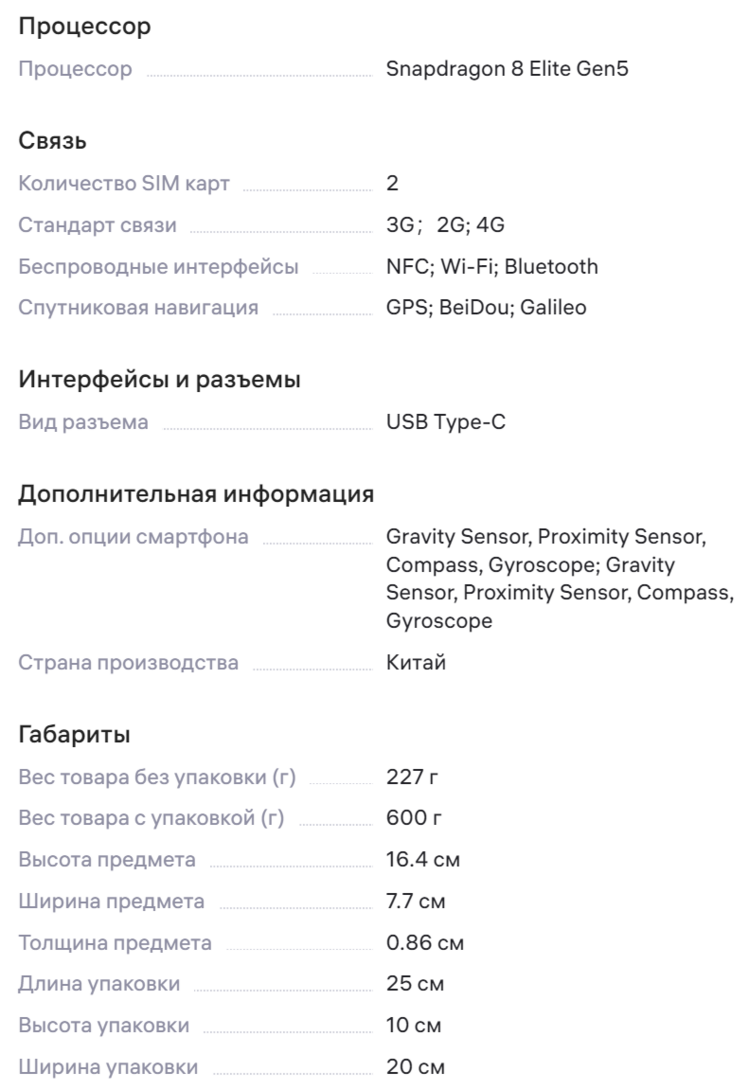Click the Интерфейсы и разъемы heading
Viewport: 749px width, 1090px height.
tap(160, 380)
